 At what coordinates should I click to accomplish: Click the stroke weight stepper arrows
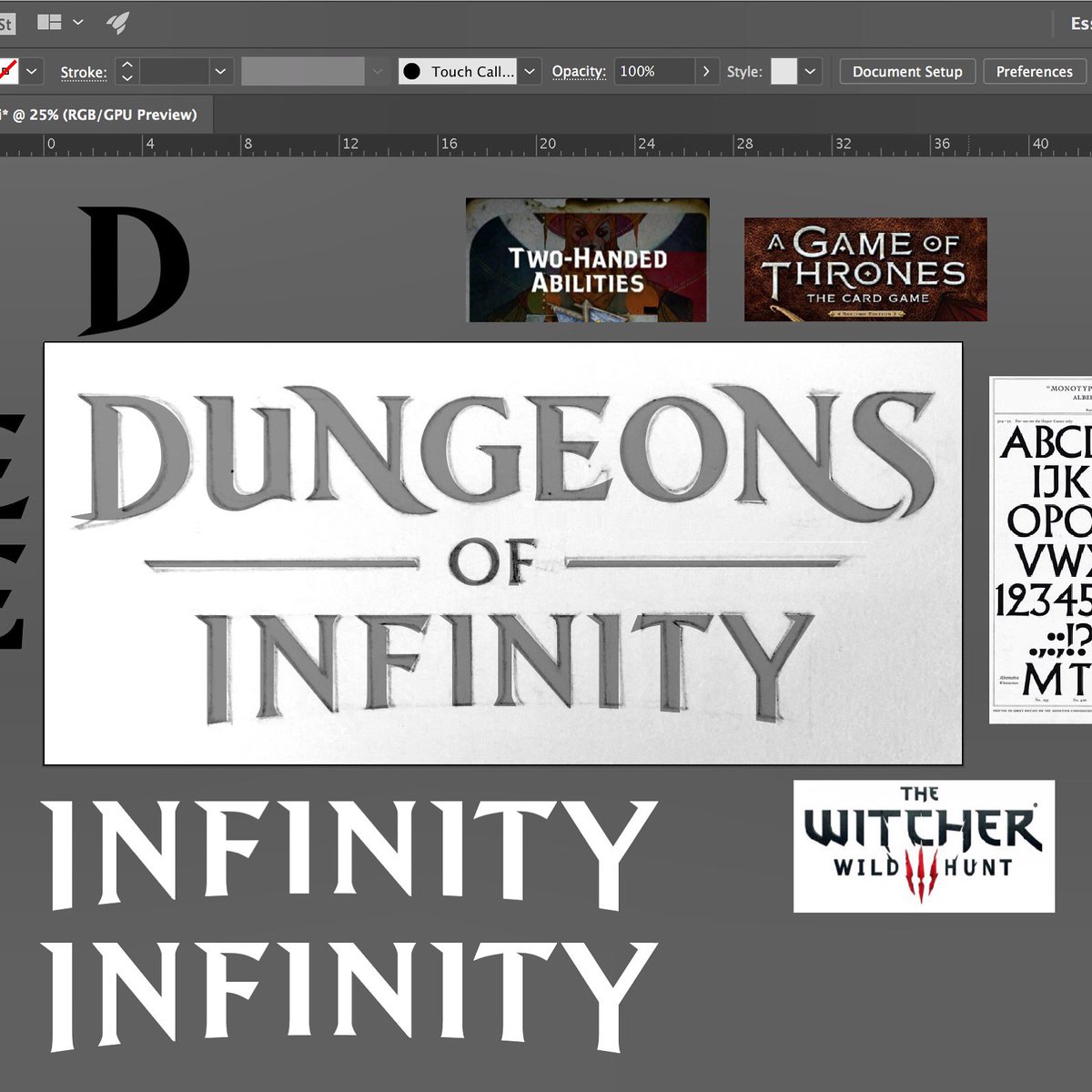point(127,71)
